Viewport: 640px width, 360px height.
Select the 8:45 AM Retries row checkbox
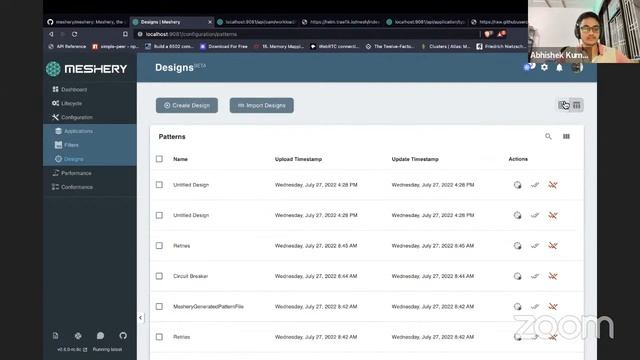click(159, 246)
